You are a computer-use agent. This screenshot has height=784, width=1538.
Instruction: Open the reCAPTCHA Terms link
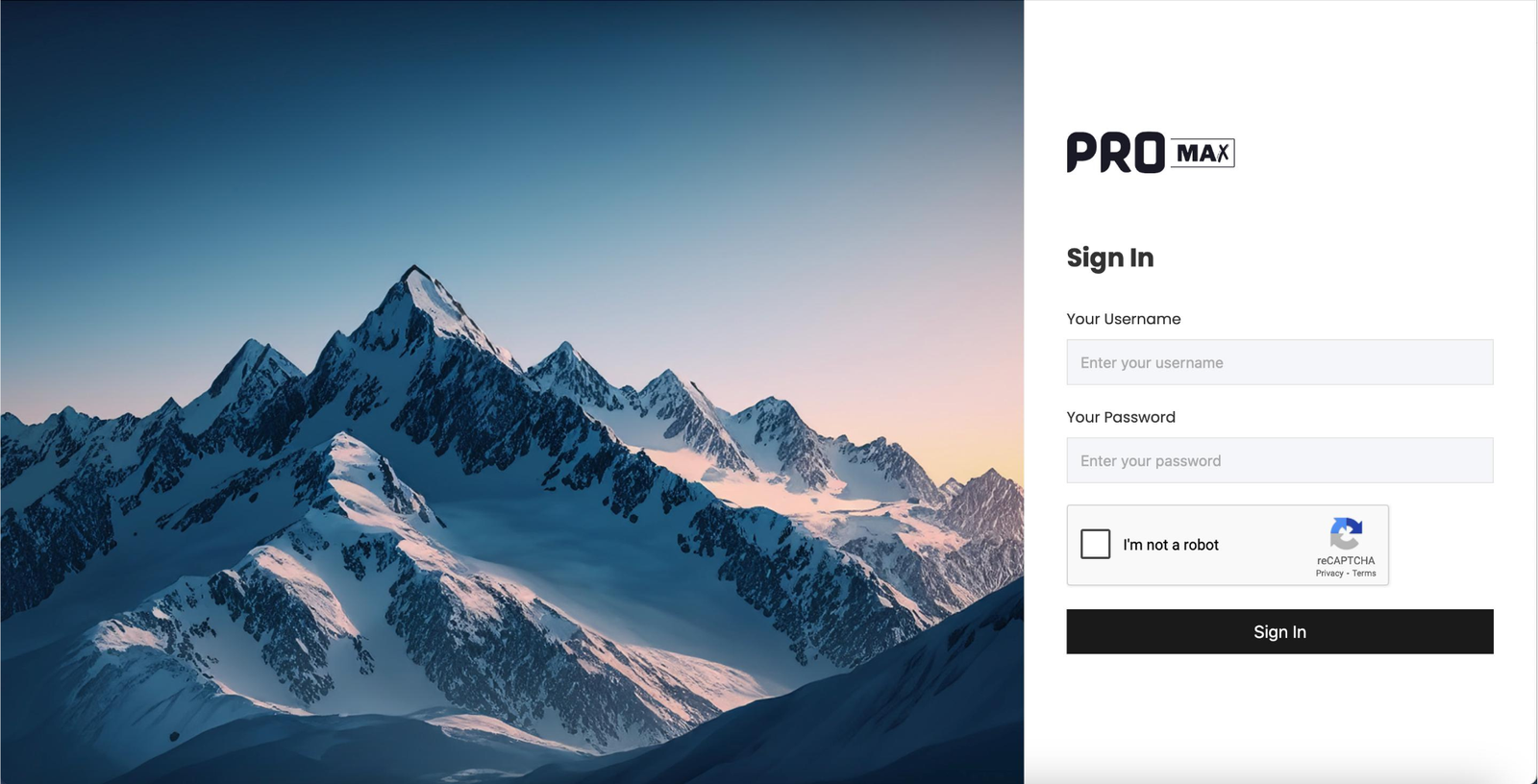click(x=1364, y=574)
